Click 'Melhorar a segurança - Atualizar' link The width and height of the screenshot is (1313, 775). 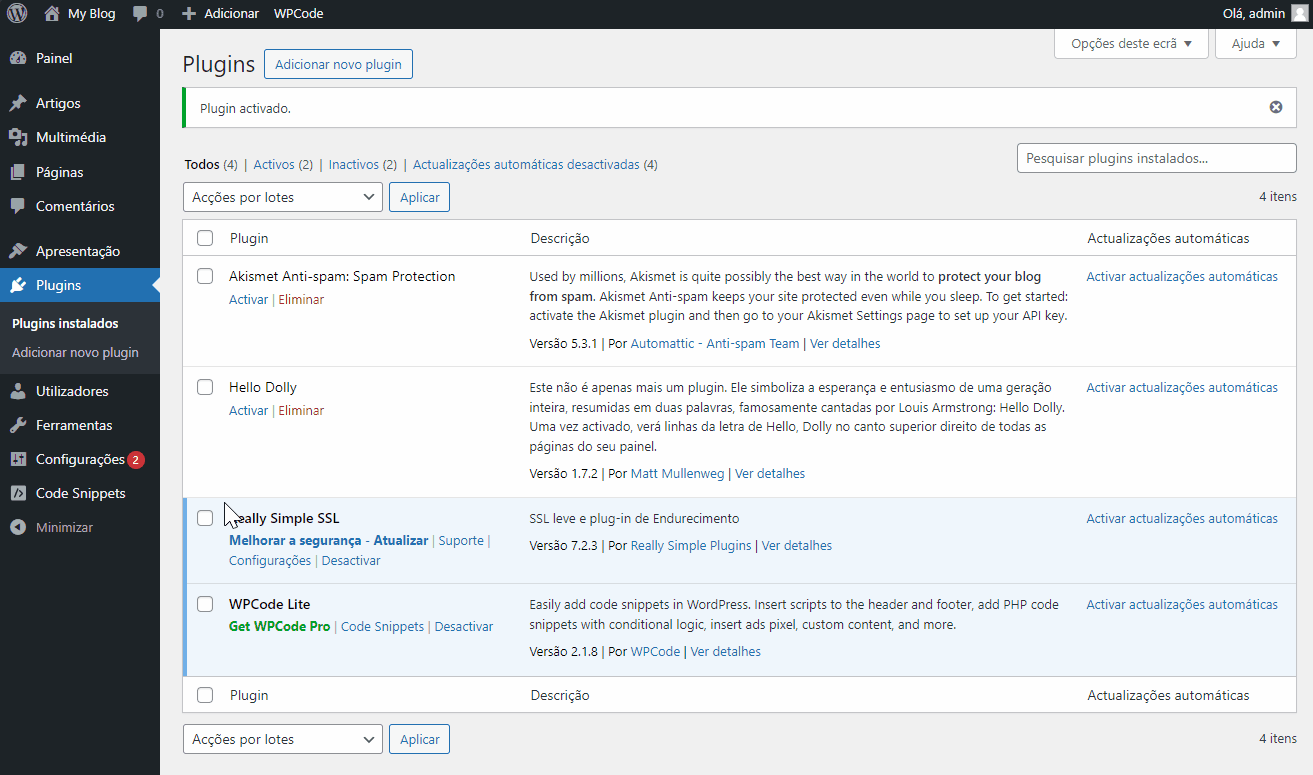tap(328, 541)
